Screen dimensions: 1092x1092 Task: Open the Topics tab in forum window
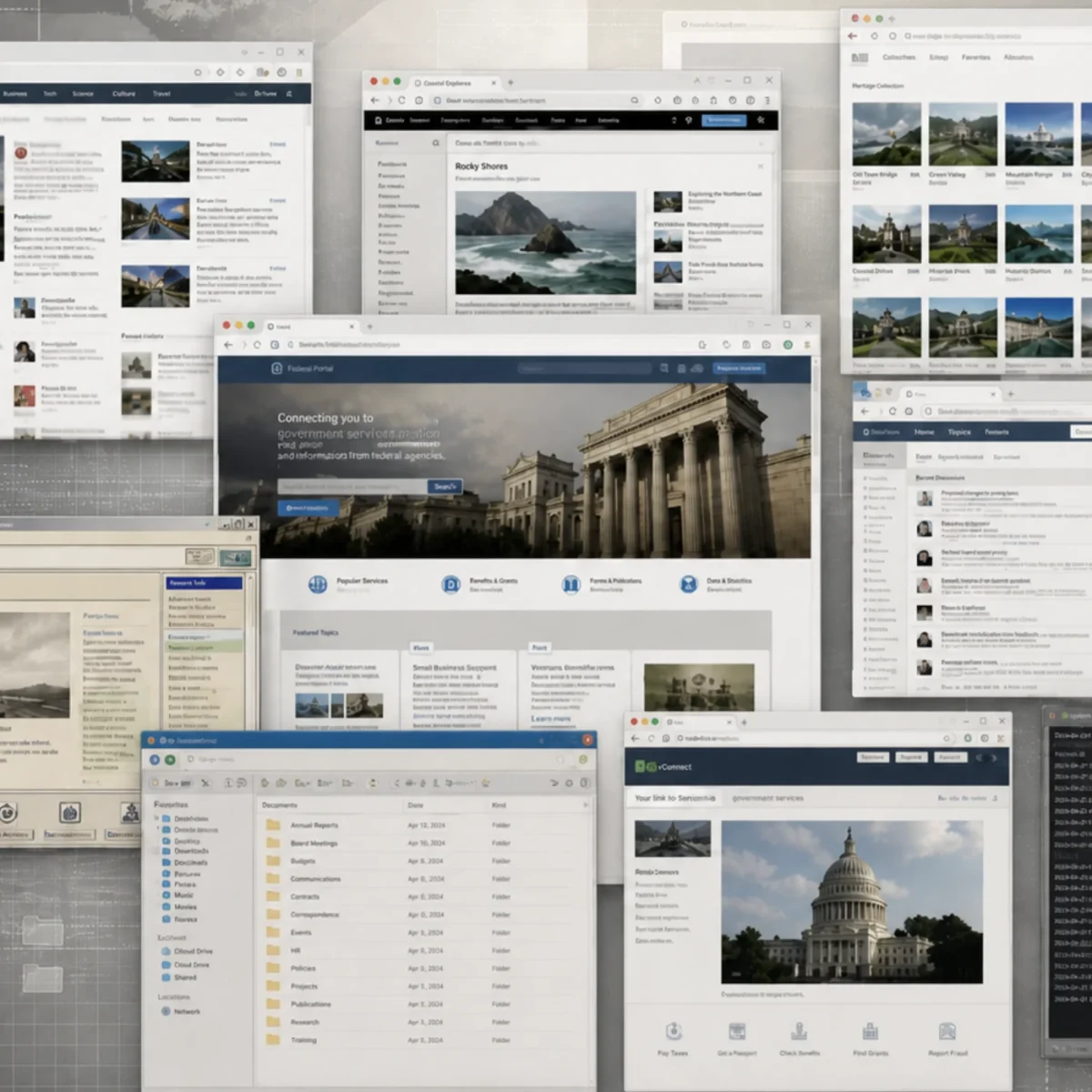click(x=959, y=432)
